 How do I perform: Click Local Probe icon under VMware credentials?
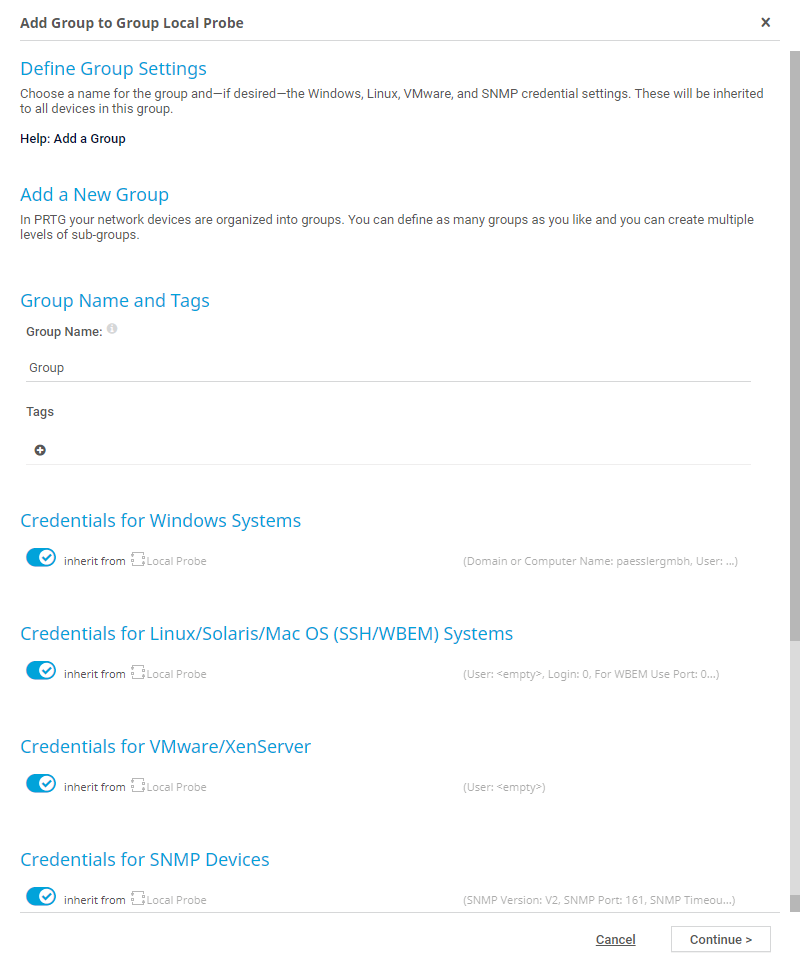(139, 786)
